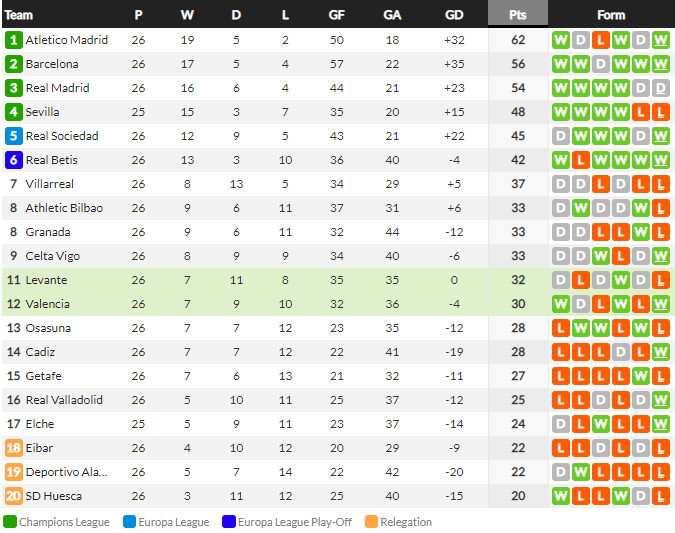Sort standings by GF column header
Viewport: 675px width, 533px height.
point(337,15)
